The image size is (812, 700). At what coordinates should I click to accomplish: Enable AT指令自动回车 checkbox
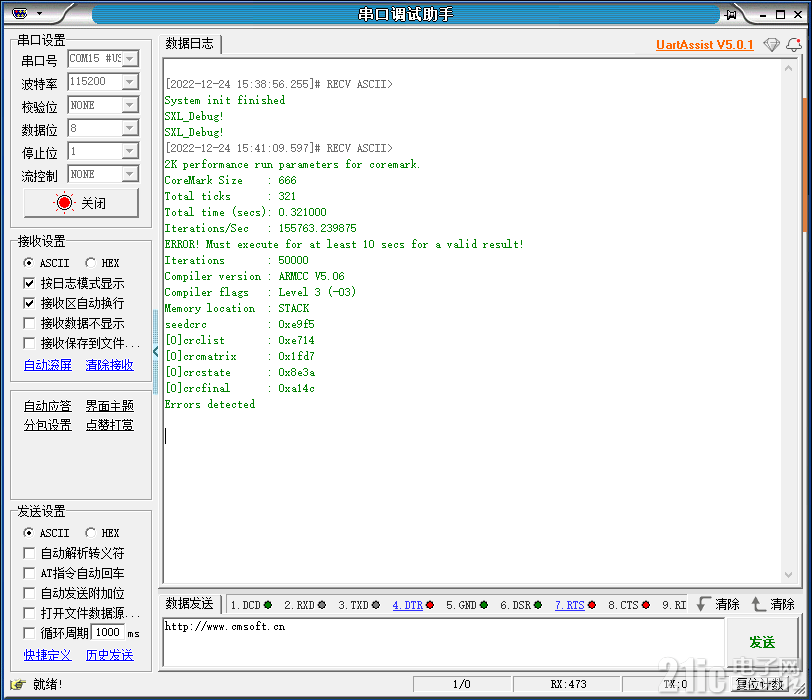click(x=29, y=573)
